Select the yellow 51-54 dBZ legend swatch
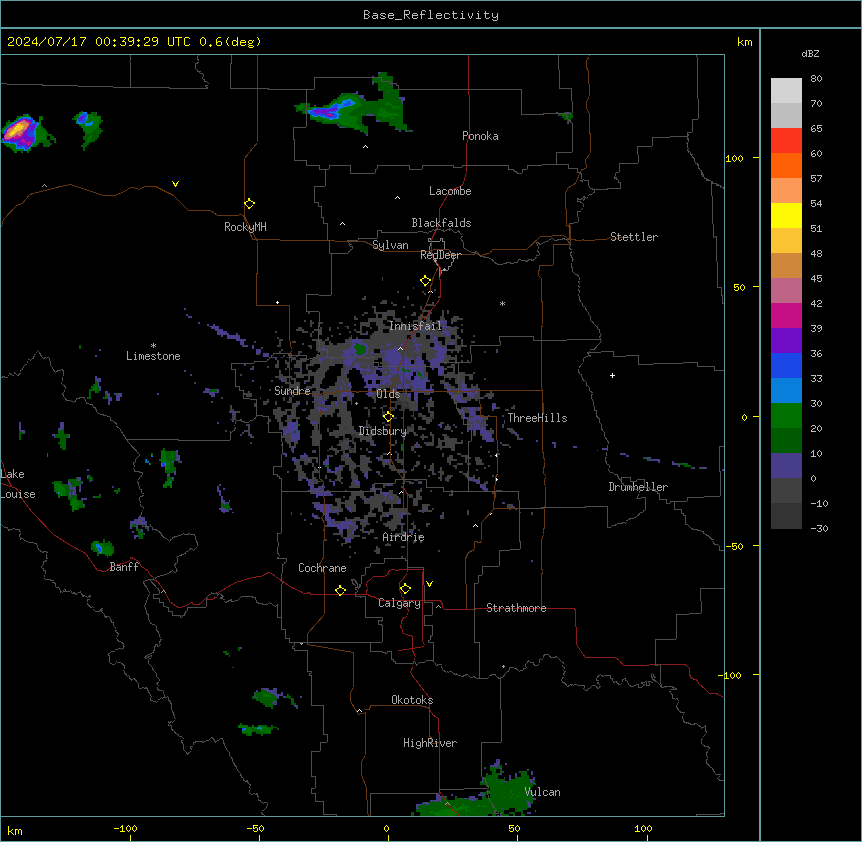The width and height of the screenshot is (862, 842). point(786,215)
